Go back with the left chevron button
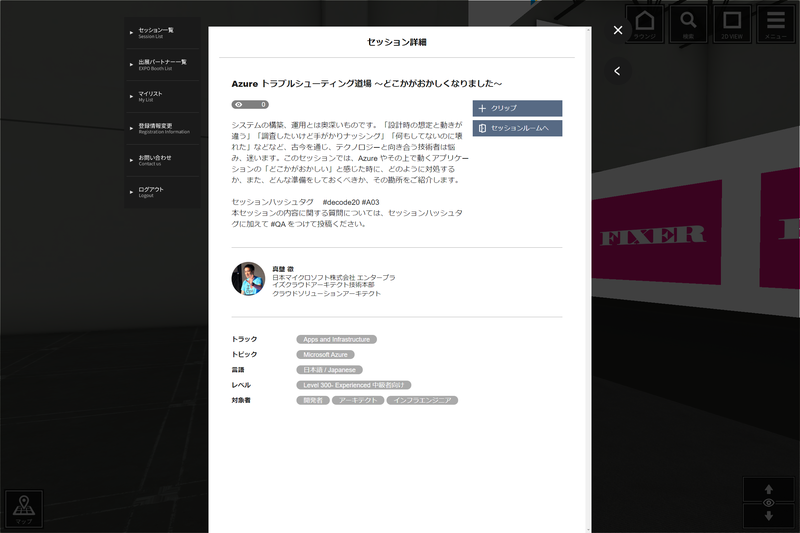 click(x=617, y=71)
